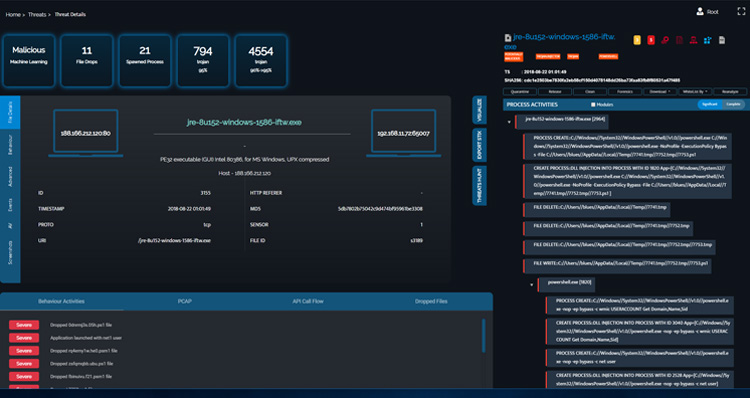Open the 21 Spawned Process card
The image size is (750, 398).
coord(145,61)
